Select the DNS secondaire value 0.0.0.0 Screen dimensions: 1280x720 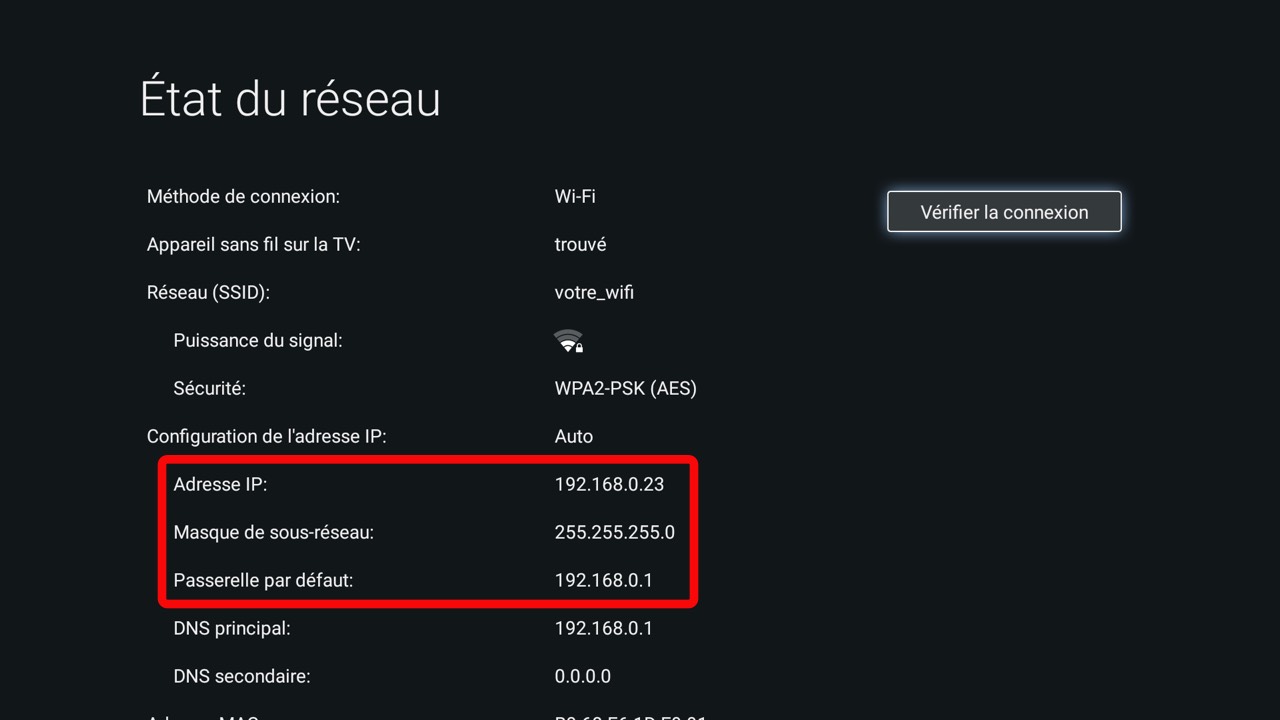[x=583, y=677]
